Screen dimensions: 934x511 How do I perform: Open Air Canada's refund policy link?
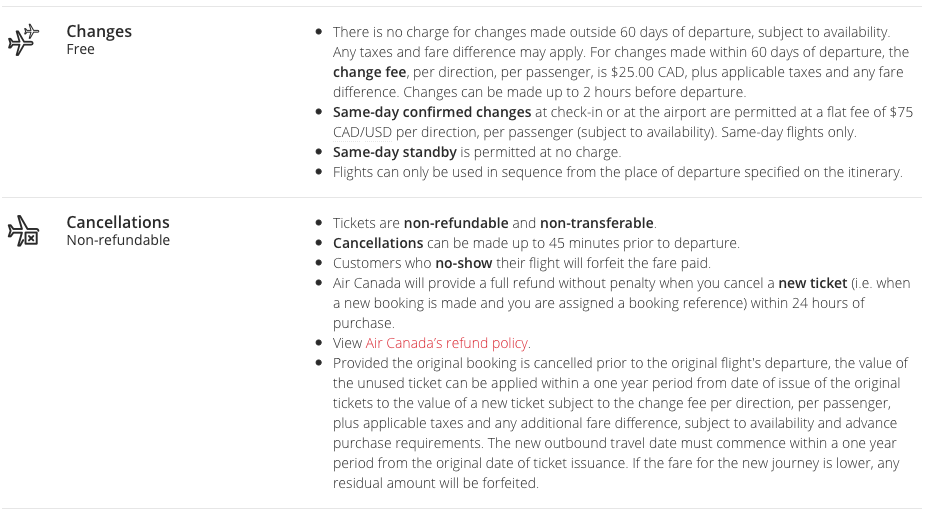(x=447, y=343)
